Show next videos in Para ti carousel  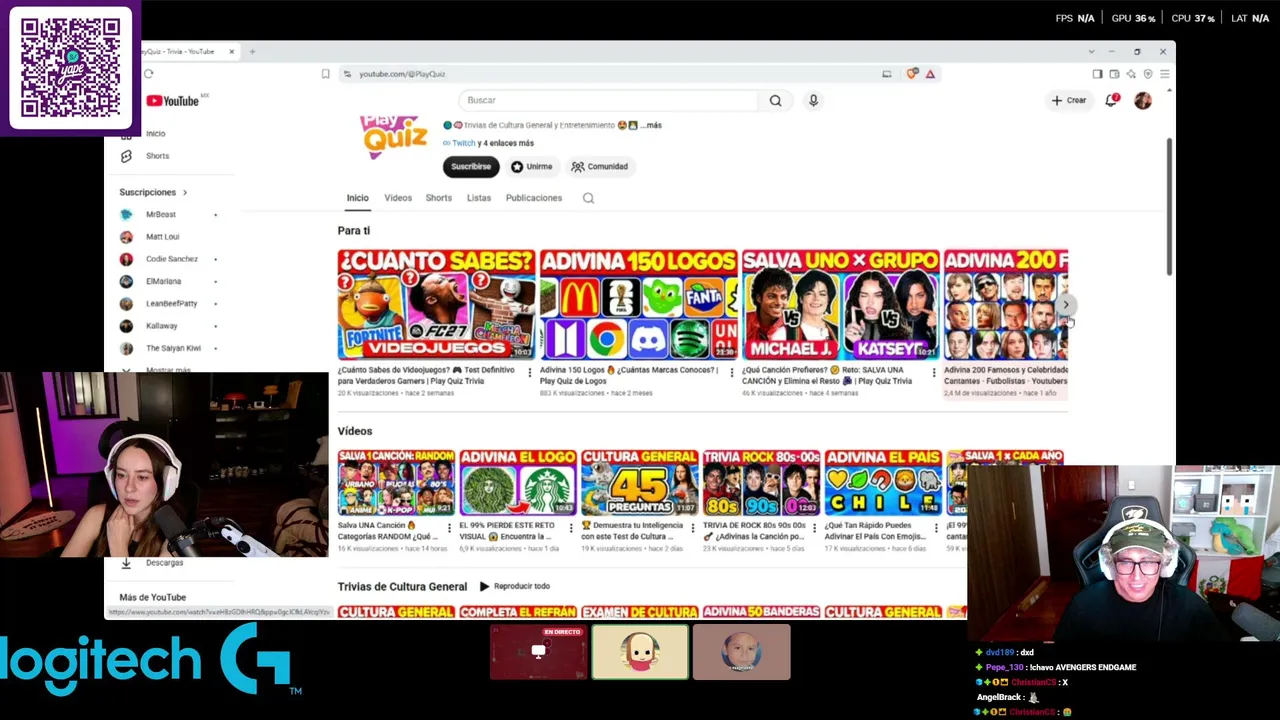1066,304
